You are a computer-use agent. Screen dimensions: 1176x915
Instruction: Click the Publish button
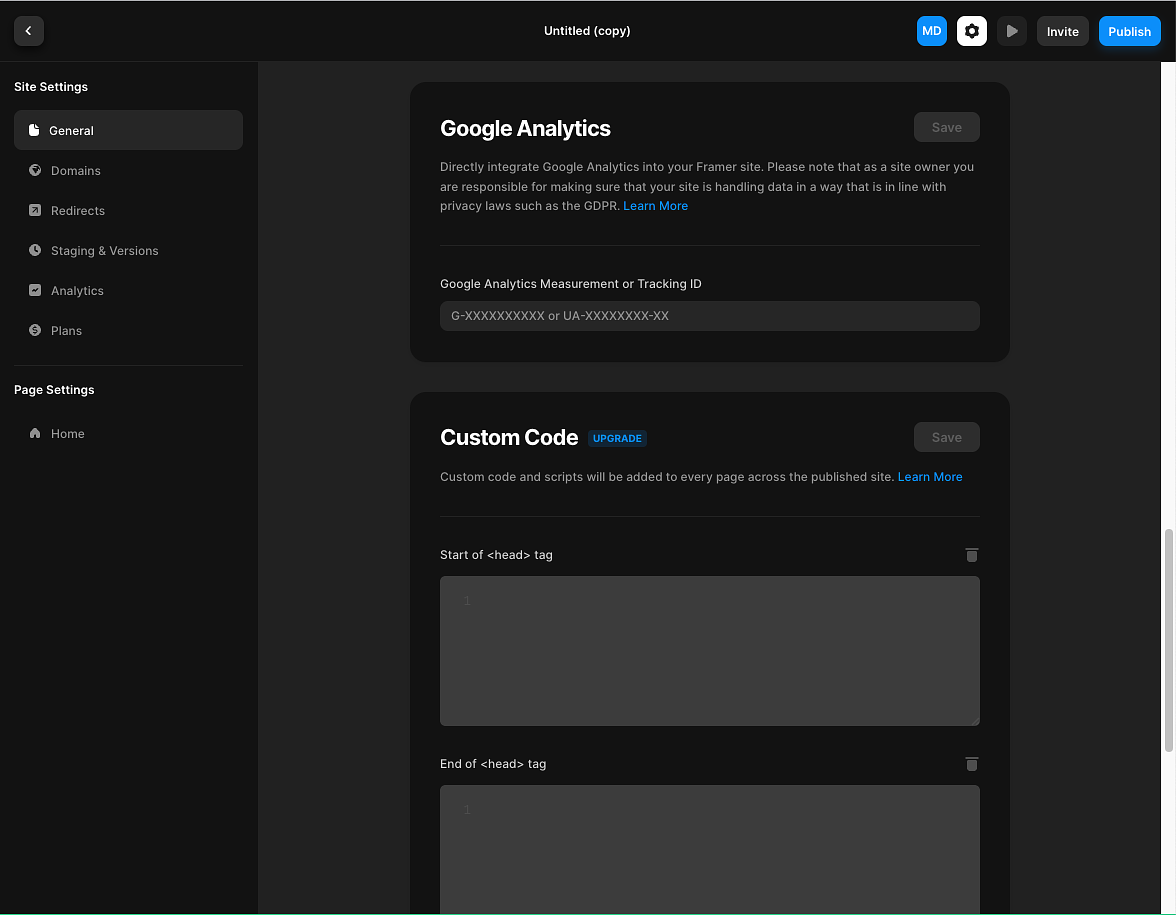(1129, 31)
